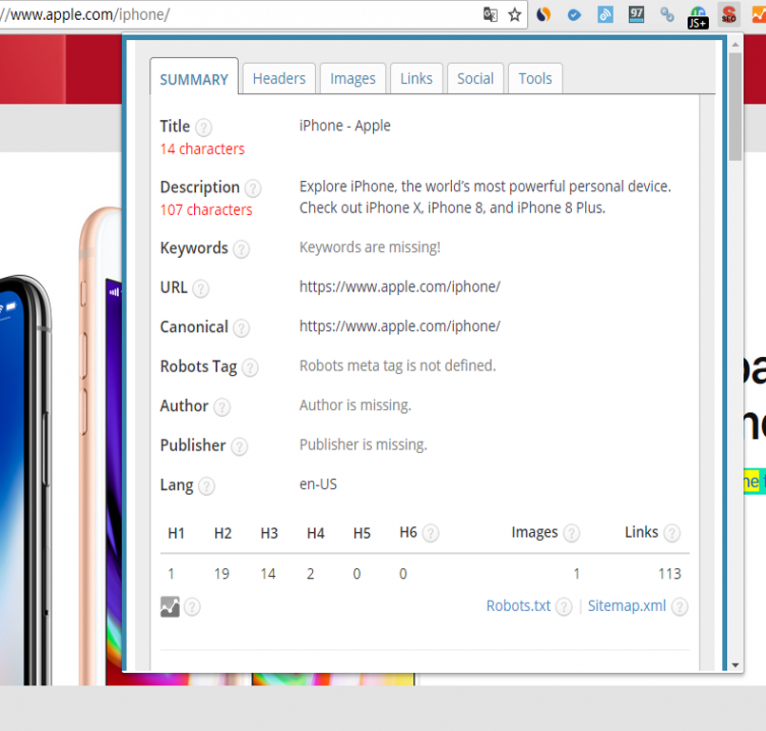
Task: Click the bookmark star icon
Action: point(515,14)
